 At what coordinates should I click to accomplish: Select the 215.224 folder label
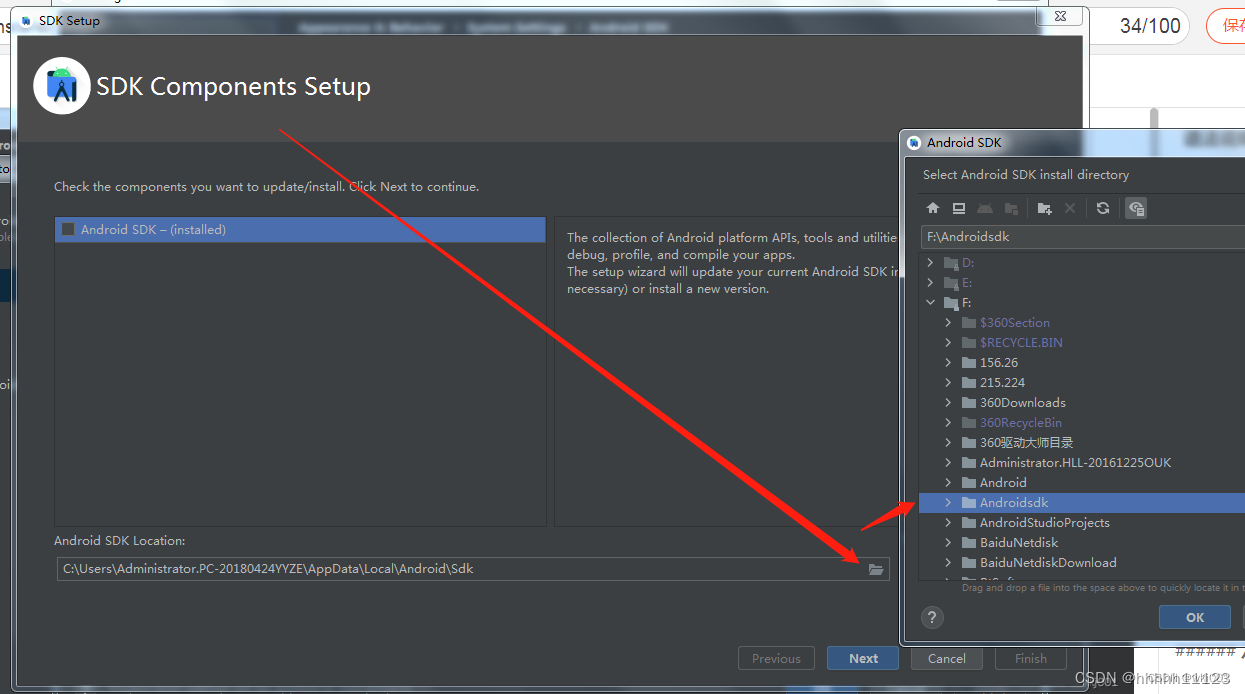pos(1002,383)
